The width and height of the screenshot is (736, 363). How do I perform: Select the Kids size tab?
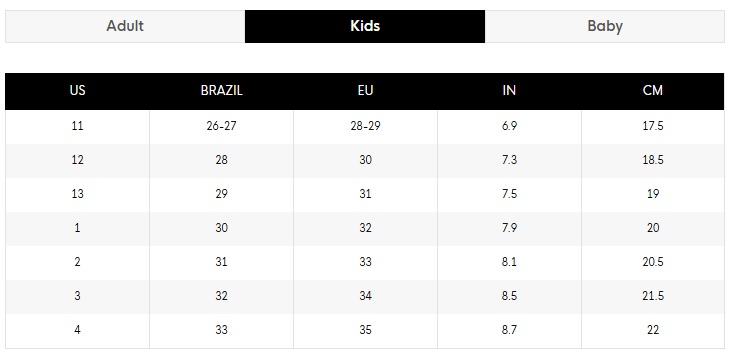tap(365, 26)
